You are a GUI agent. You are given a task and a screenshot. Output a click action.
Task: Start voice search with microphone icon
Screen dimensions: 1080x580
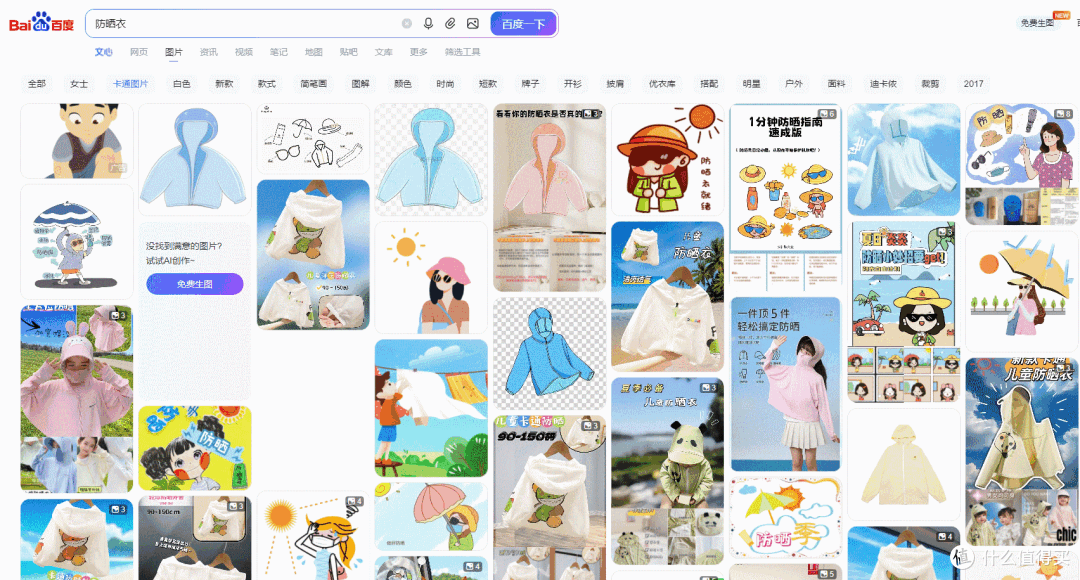pos(428,23)
